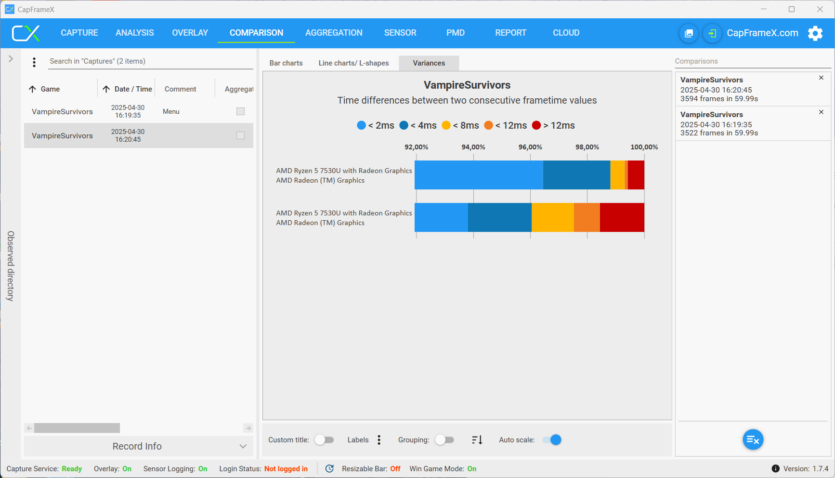Open the CLOUD tab

566,33
